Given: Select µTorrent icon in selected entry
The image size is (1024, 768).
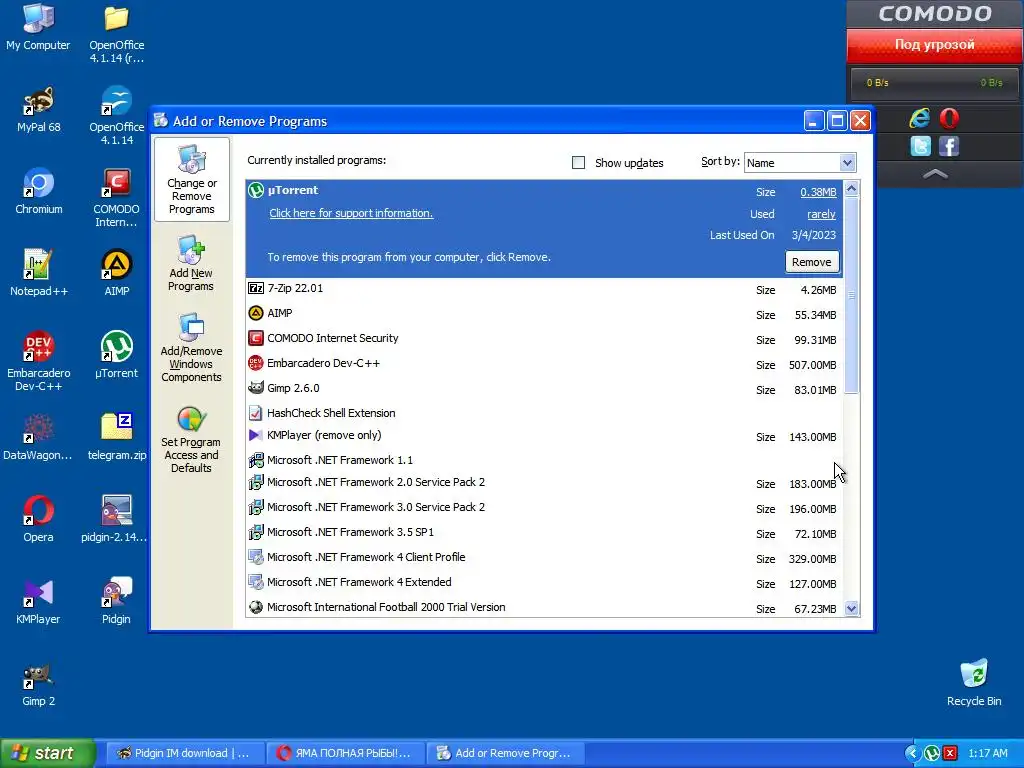Looking at the screenshot, I should 256,191.
